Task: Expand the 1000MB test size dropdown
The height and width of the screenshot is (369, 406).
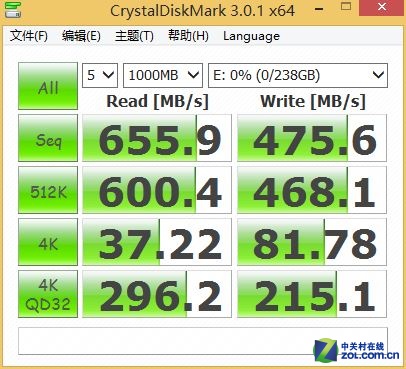Action: (x=163, y=75)
